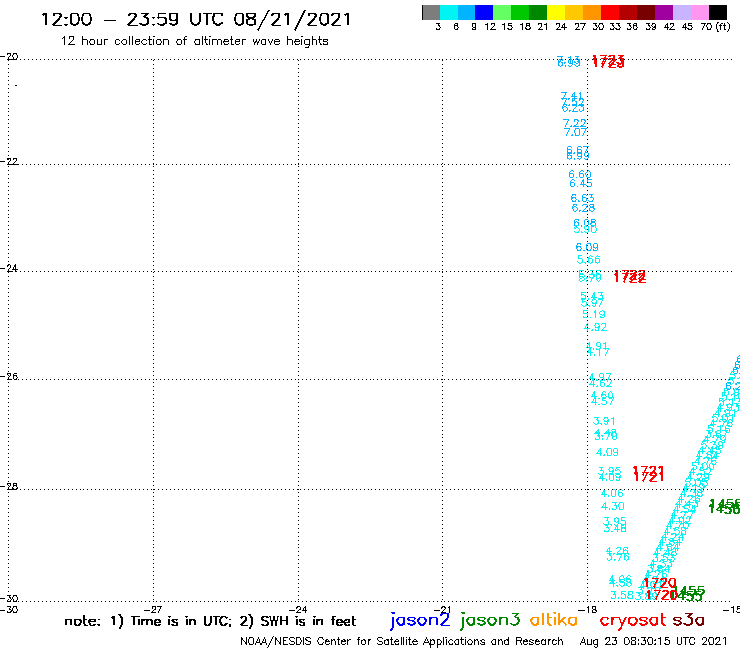Click wave height value 4.92

[595, 327]
